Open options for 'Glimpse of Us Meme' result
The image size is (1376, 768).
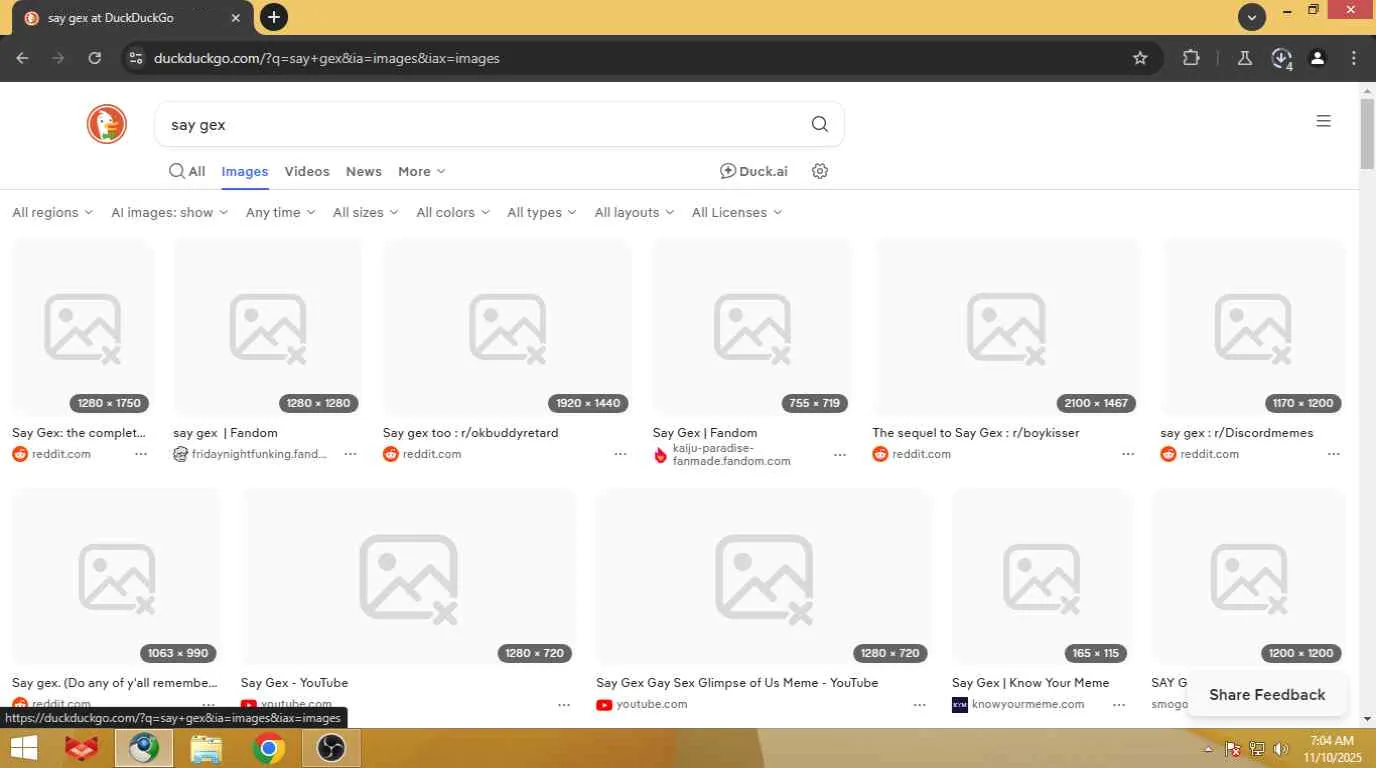click(x=919, y=704)
